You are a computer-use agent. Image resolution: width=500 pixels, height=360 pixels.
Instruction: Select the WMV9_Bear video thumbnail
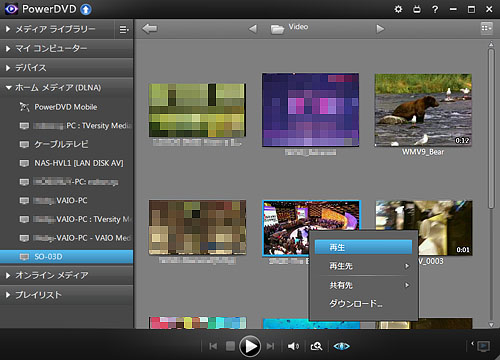423,110
